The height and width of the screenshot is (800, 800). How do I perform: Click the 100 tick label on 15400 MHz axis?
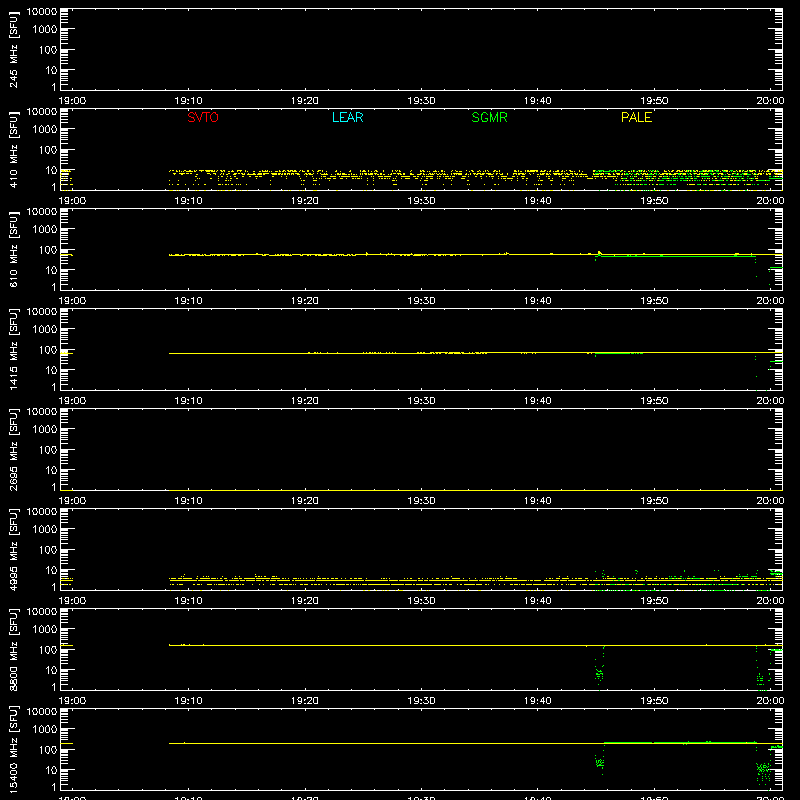[48, 750]
